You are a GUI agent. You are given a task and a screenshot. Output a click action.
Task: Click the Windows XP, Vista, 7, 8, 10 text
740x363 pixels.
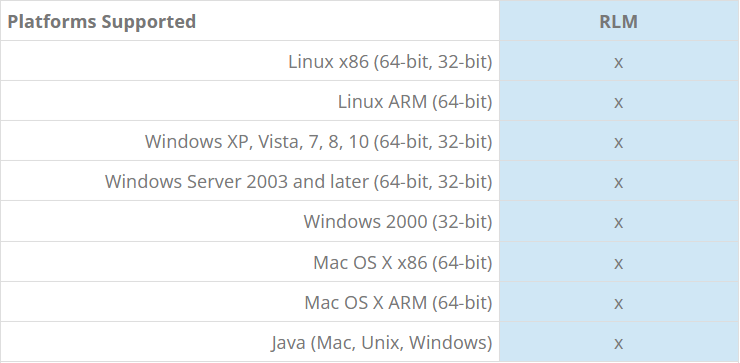coord(256,142)
